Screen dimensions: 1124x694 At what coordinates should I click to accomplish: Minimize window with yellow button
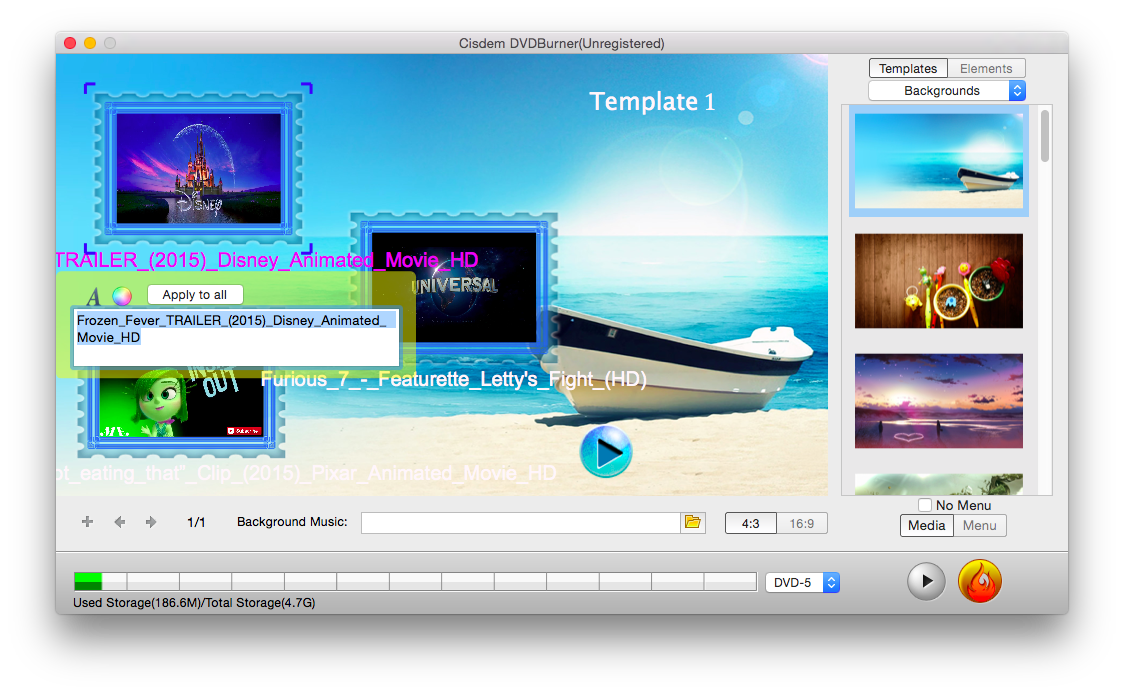[x=90, y=43]
